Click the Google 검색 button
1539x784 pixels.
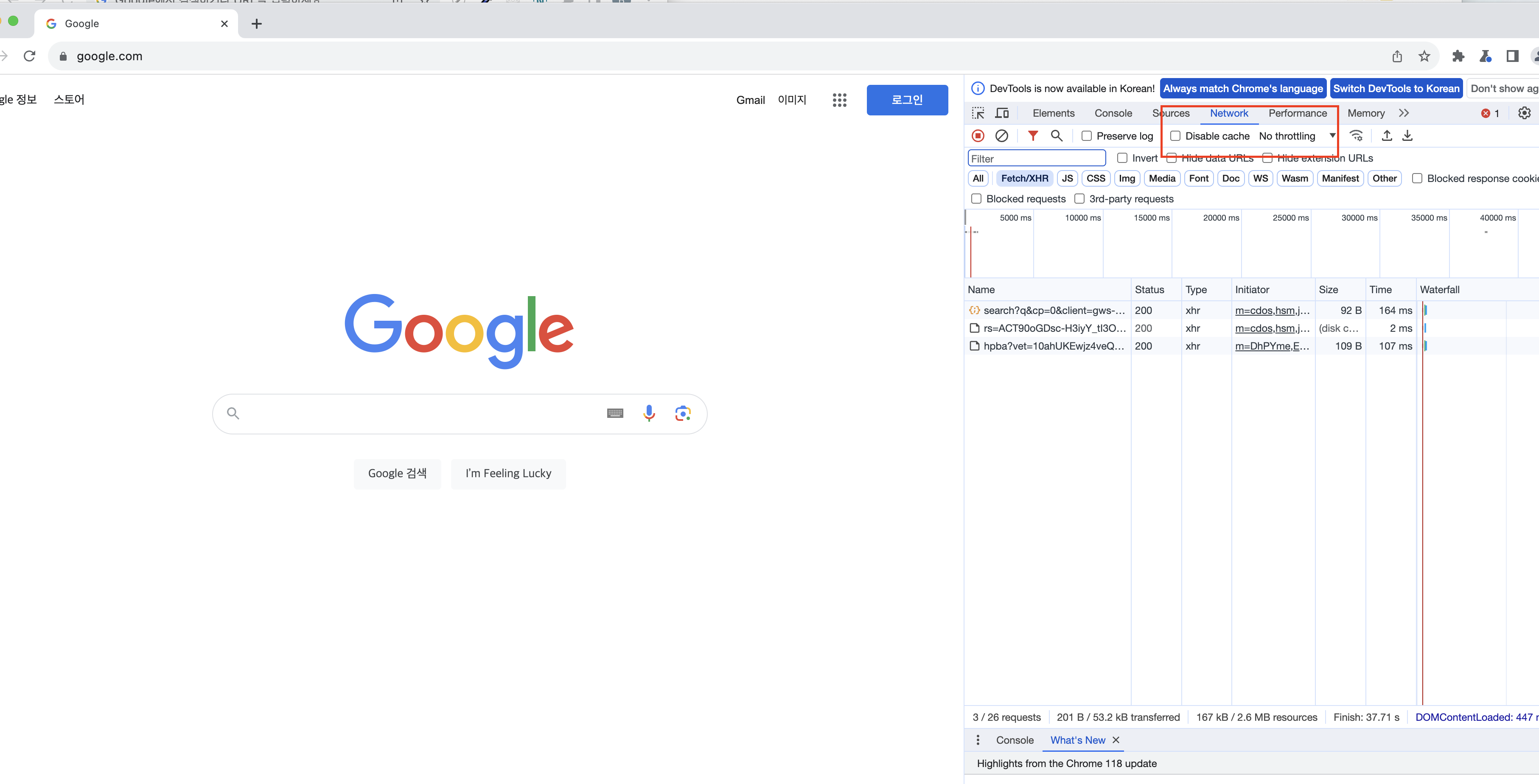(397, 473)
